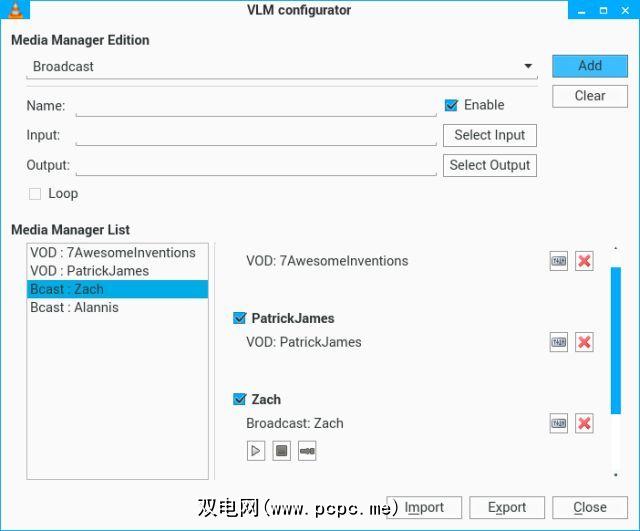Focus the Name text field
The width and height of the screenshot is (640, 531).
[x=256, y=106]
